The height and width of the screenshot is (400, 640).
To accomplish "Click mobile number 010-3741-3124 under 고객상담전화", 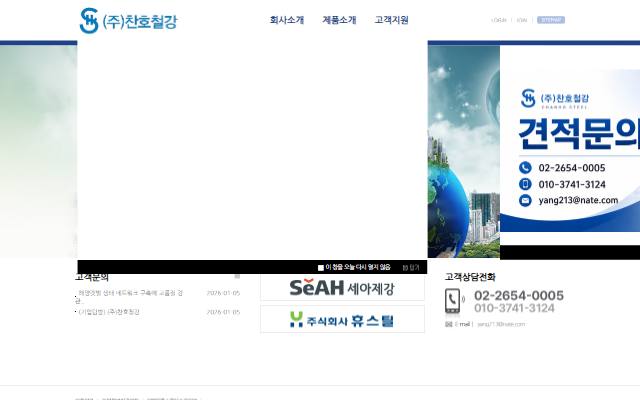I will (514, 308).
